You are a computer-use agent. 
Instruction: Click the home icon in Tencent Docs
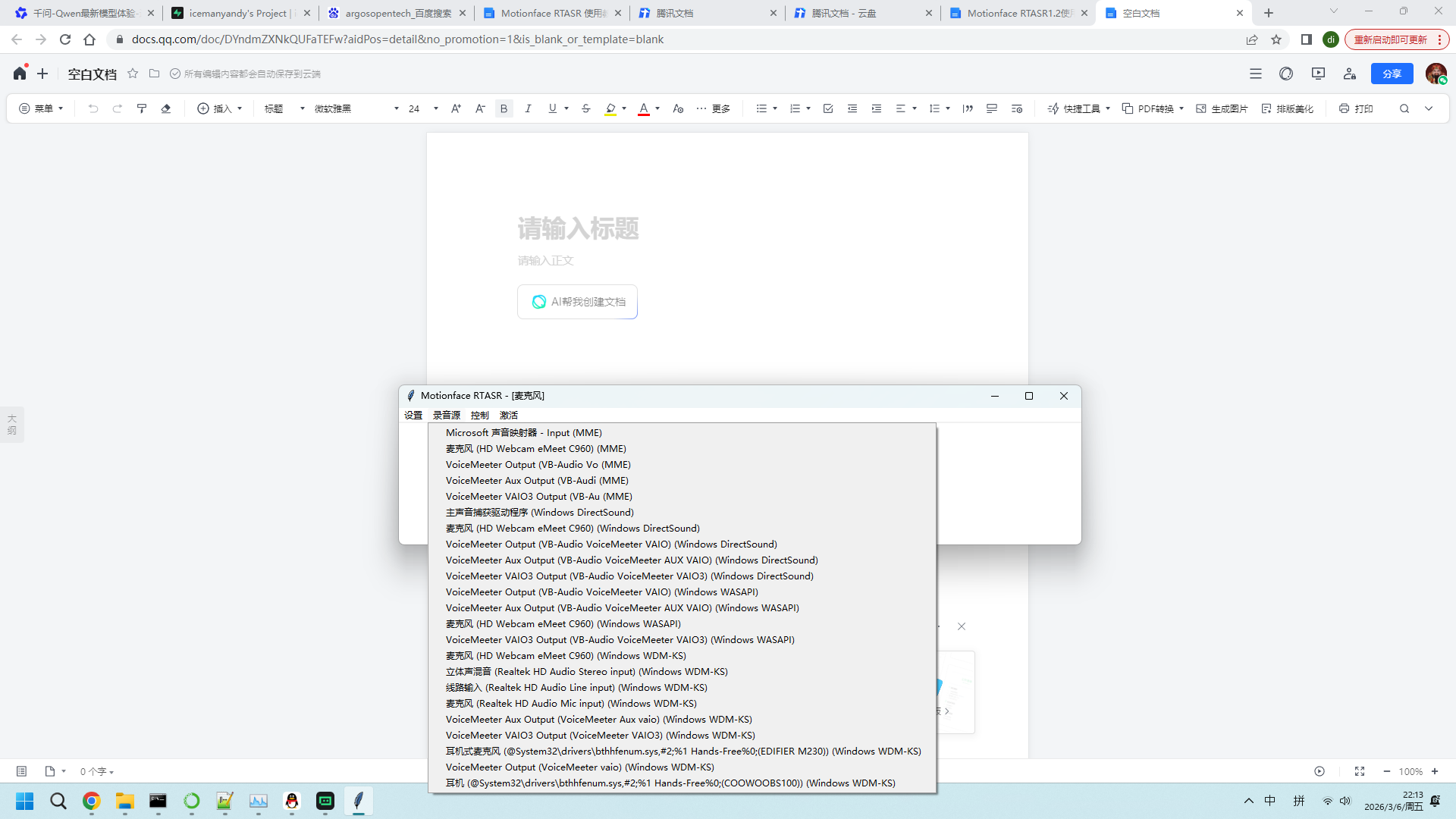click(20, 74)
